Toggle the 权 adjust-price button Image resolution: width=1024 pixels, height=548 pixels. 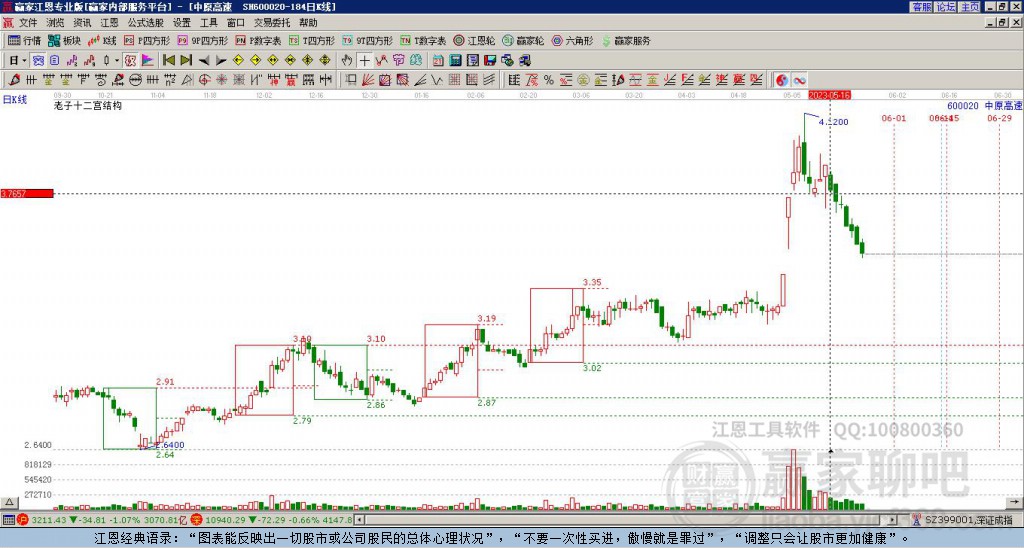pyautogui.click(x=130, y=60)
